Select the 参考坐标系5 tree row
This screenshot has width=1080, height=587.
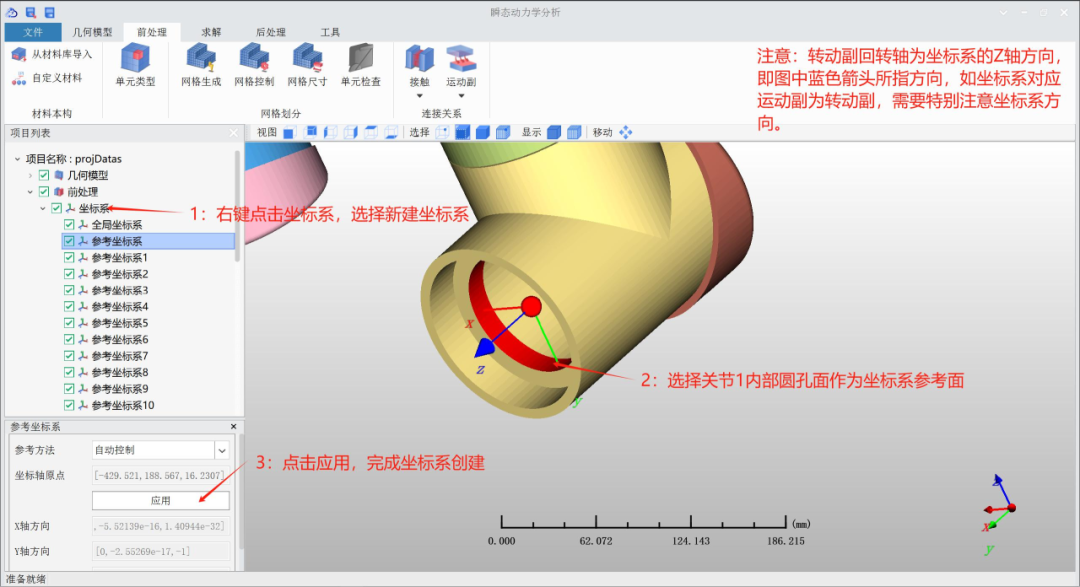(x=148, y=323)
